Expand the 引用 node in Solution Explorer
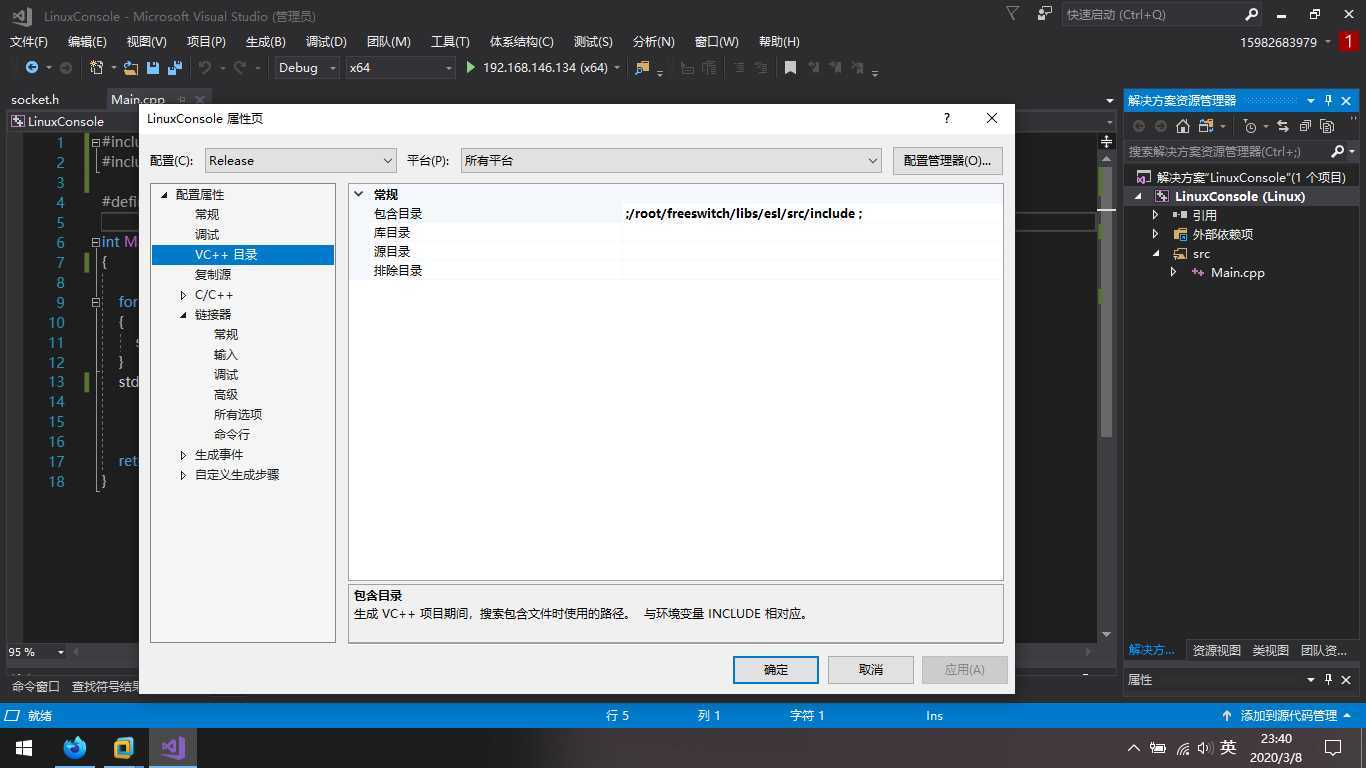 point(1155,215)
